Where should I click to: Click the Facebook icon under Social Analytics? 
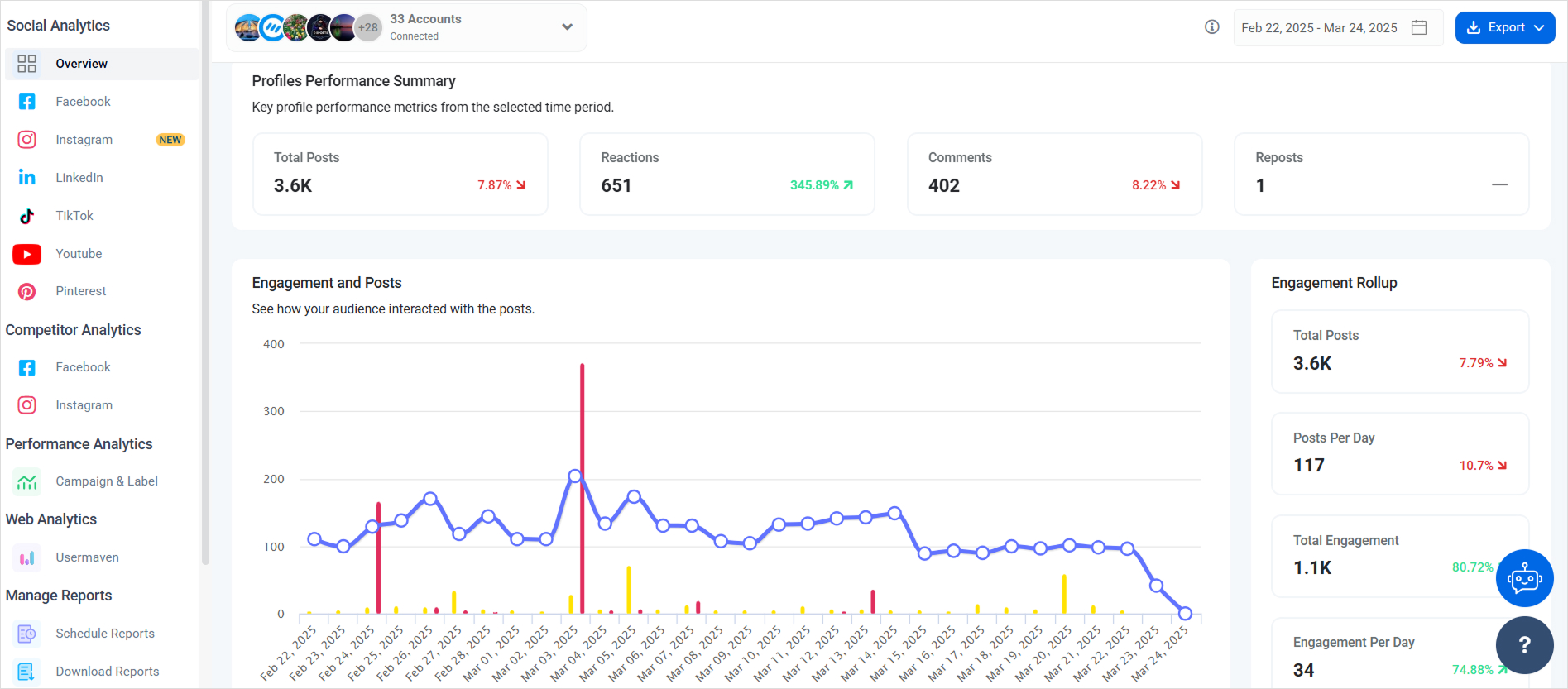click(26, 102)
